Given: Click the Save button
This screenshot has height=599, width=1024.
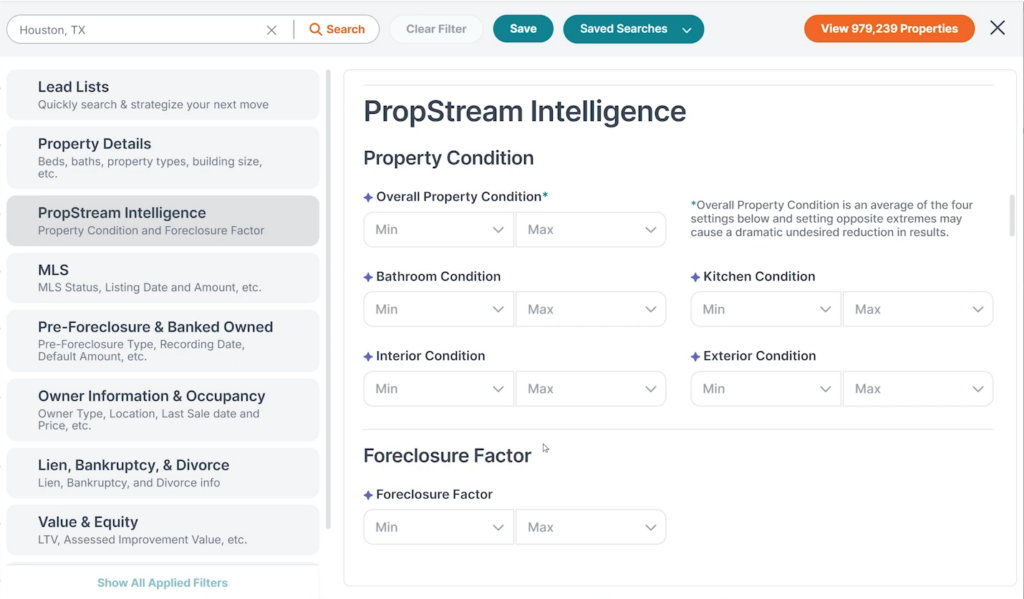Looking at the screenshot, I should pyautogui.click(x=522, y=29).
